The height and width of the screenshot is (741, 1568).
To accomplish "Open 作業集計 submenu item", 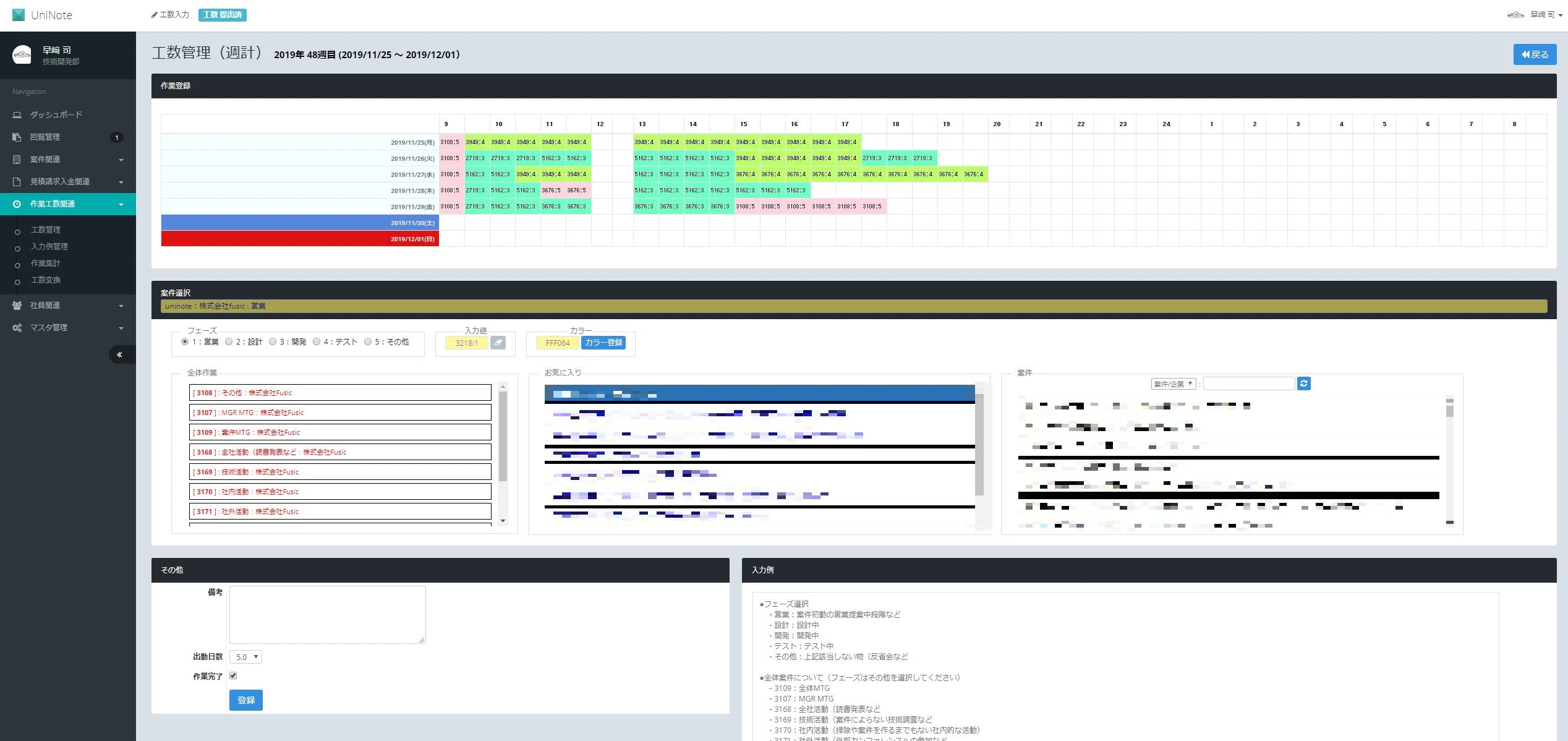I will tap(46, 263).
